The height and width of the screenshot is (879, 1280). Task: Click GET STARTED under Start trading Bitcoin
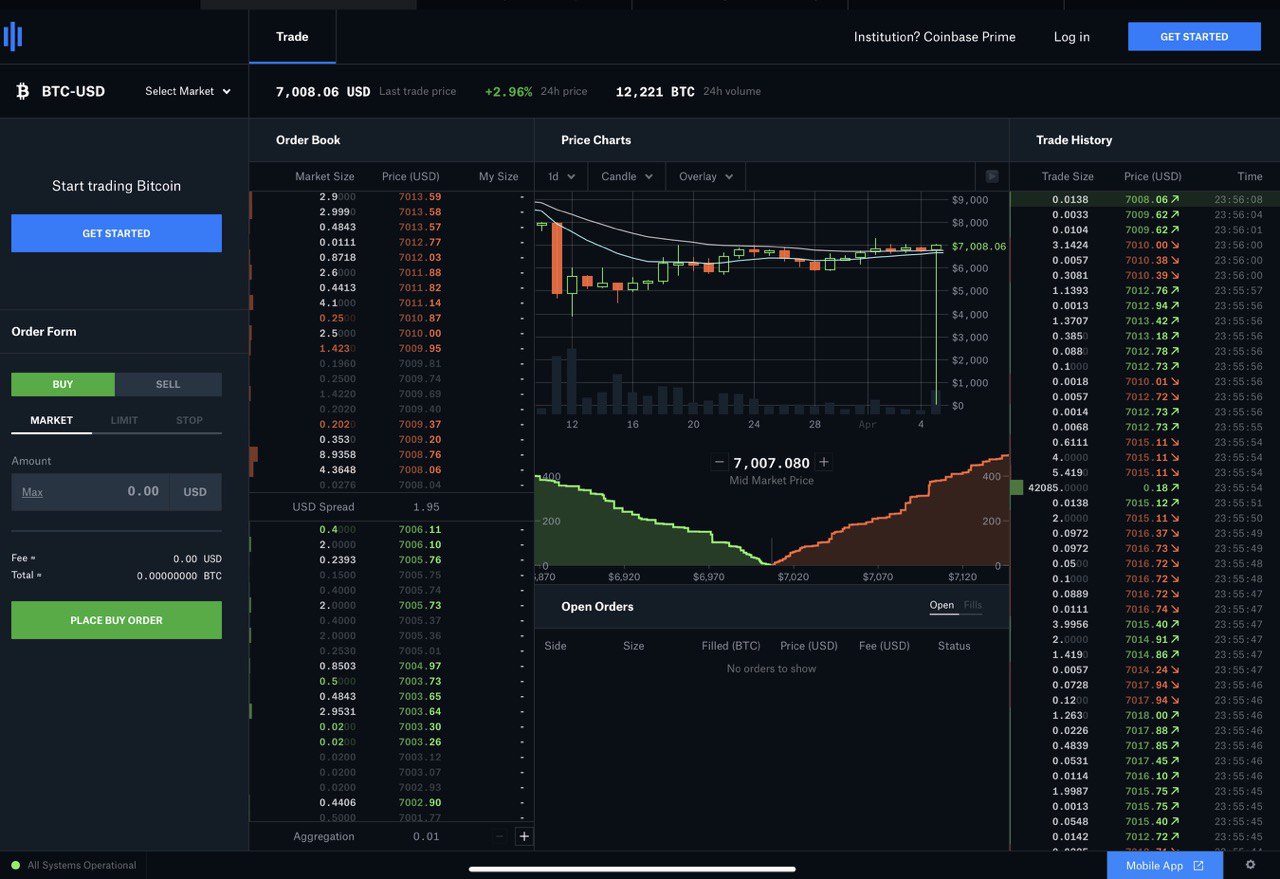pyautogui.click(x=116, y=233)
